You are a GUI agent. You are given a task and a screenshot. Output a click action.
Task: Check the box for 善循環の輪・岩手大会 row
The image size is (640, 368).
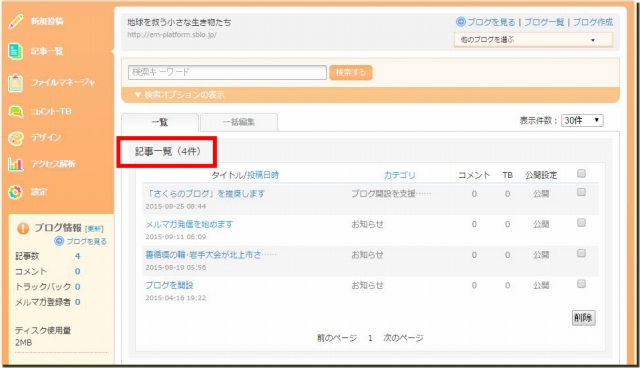pos(581,253)
